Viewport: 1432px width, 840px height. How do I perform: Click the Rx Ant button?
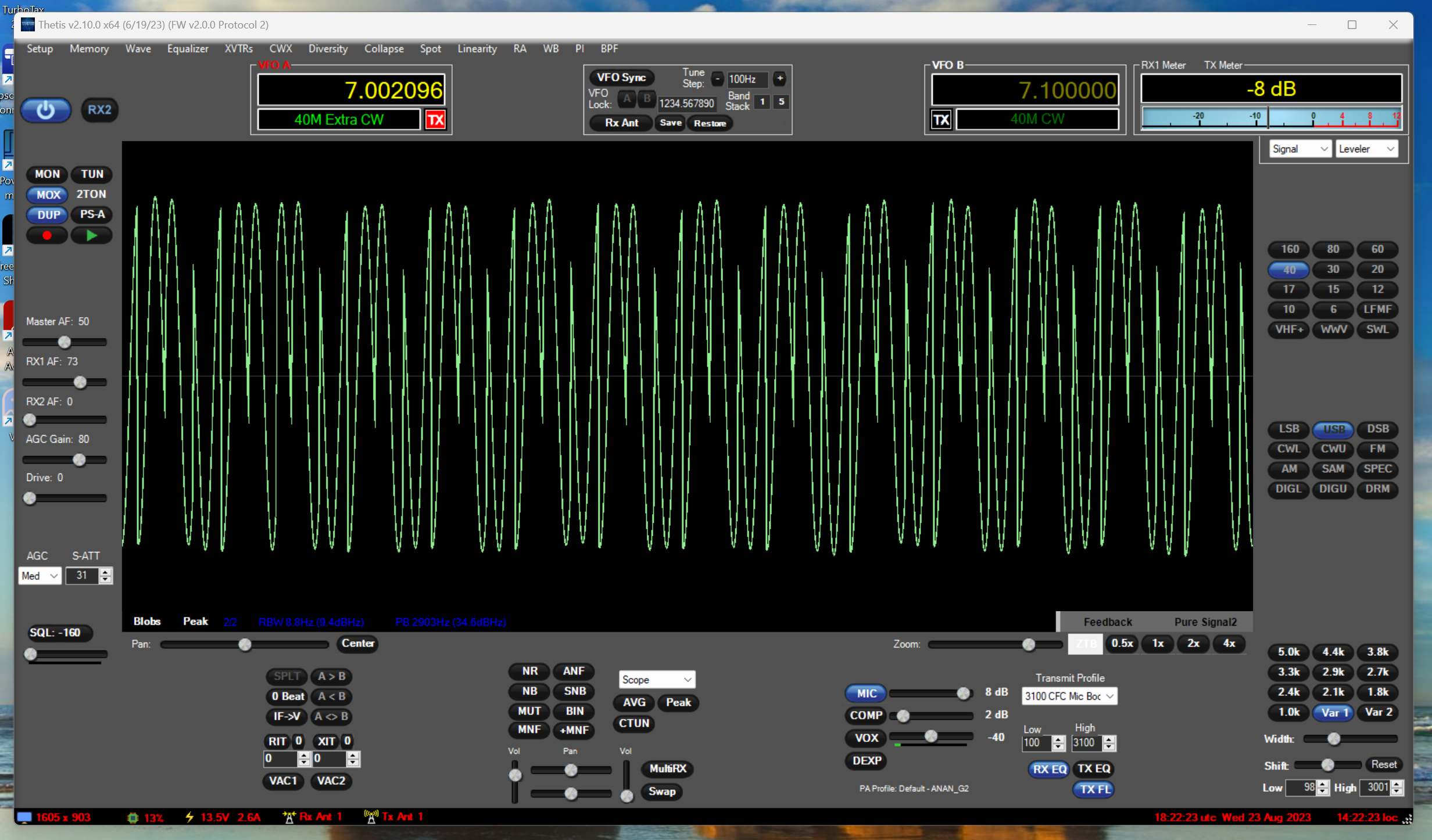[621, 123]
